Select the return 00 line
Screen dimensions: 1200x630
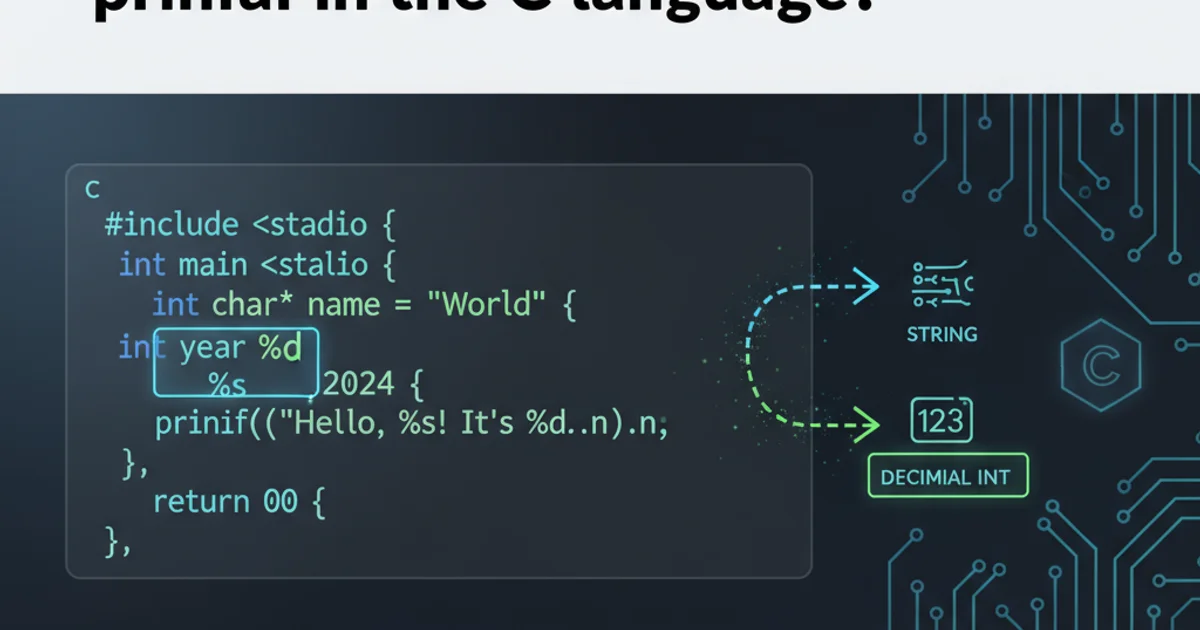point(238,501)
